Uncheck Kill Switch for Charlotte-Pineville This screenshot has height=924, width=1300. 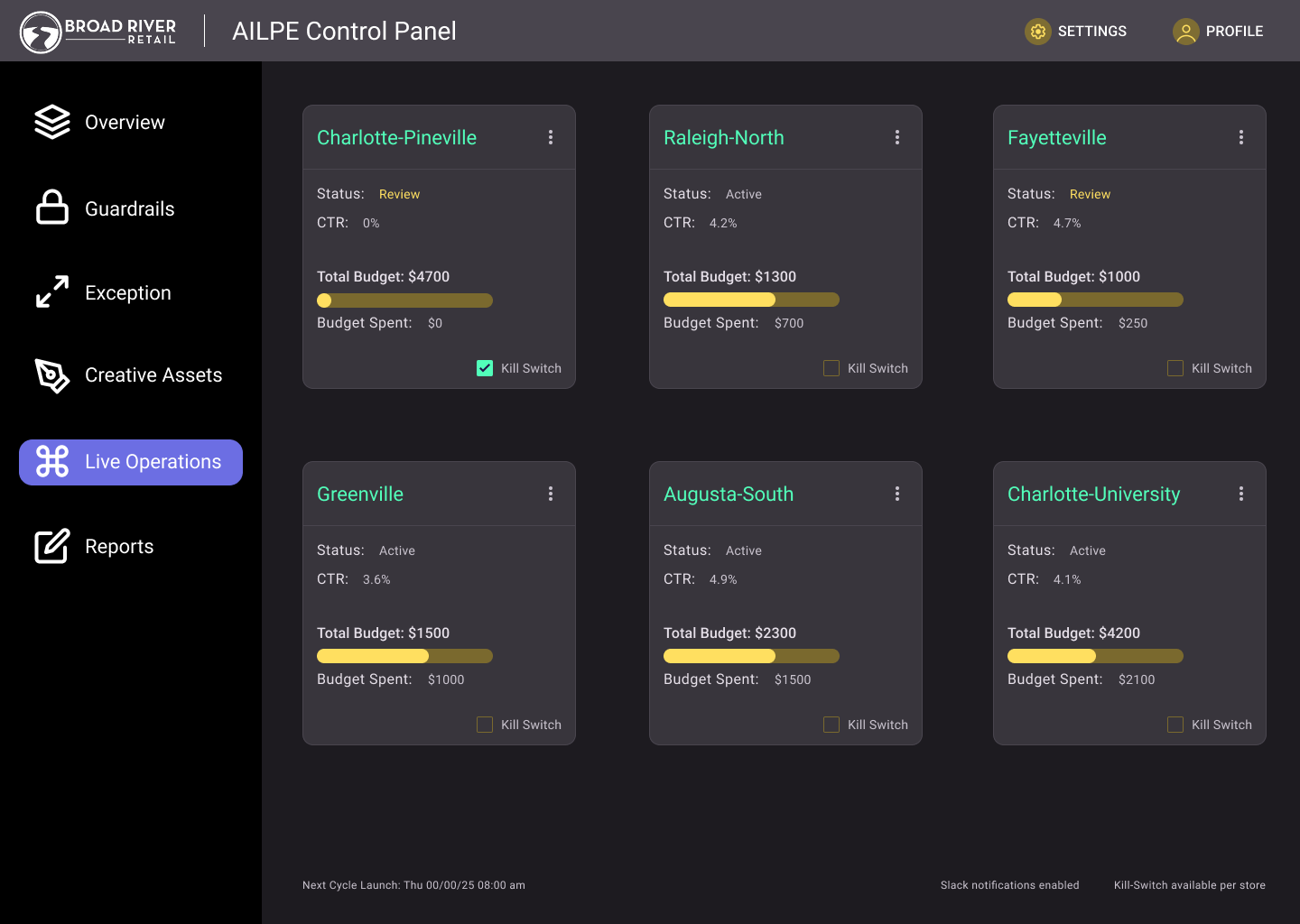coord(485,368)
